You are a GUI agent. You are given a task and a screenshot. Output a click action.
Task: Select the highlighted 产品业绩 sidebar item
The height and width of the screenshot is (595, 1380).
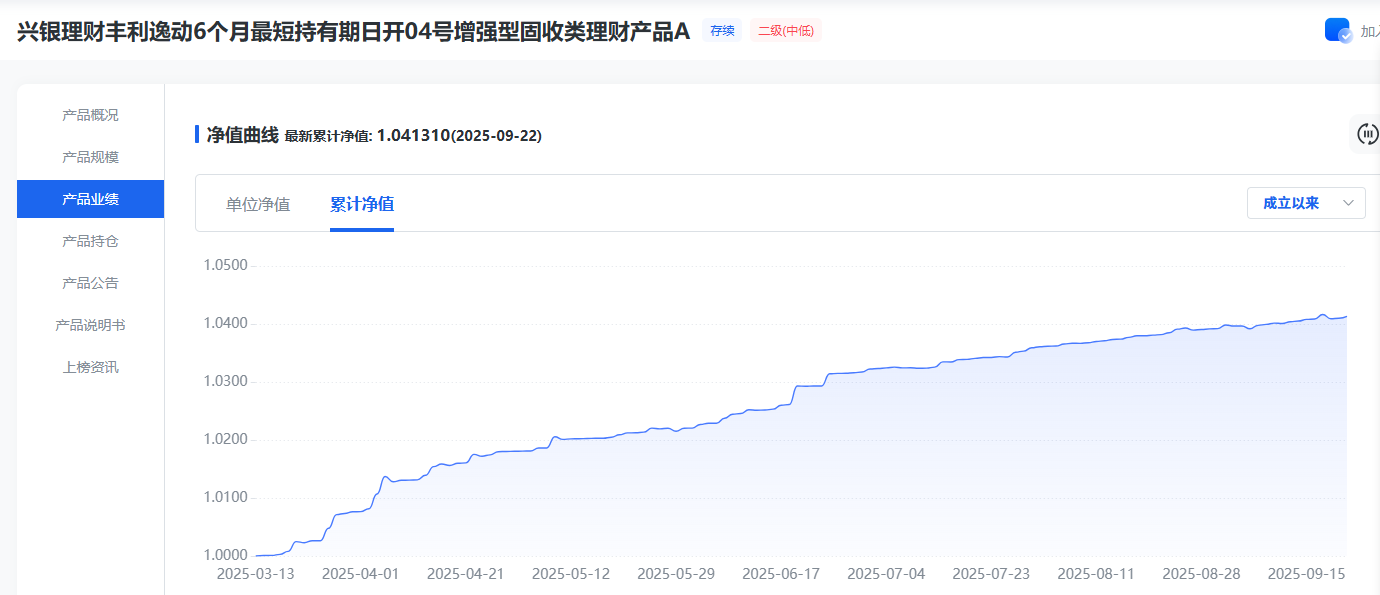90,199
